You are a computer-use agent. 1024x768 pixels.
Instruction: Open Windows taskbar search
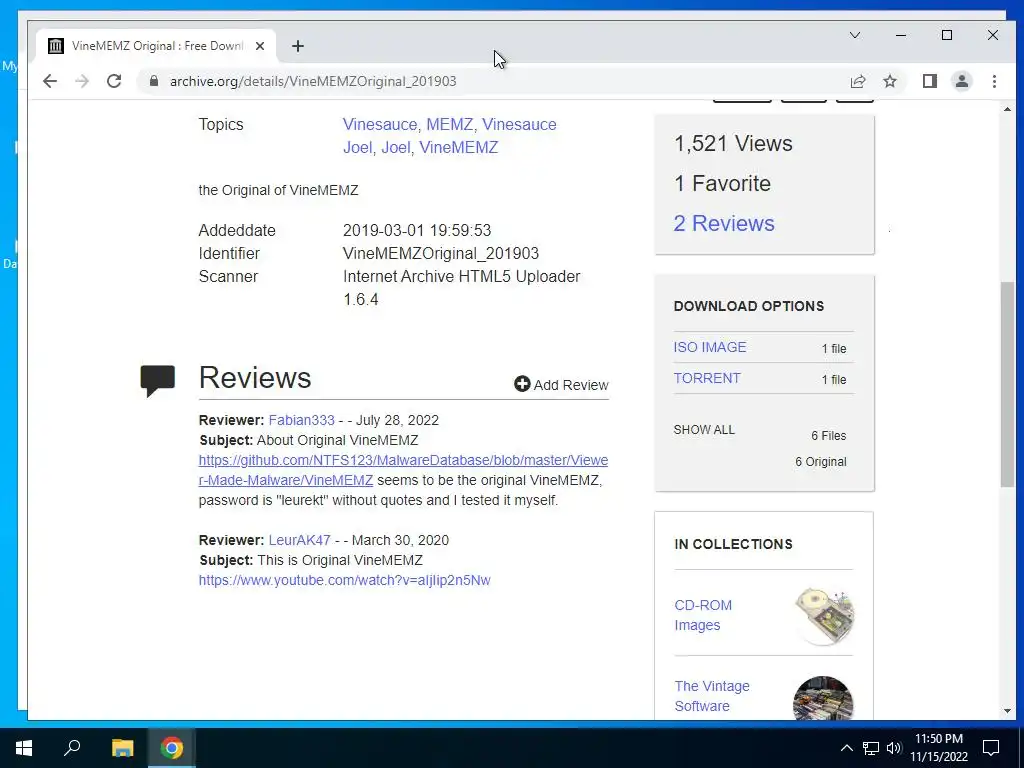pos(72,748)
